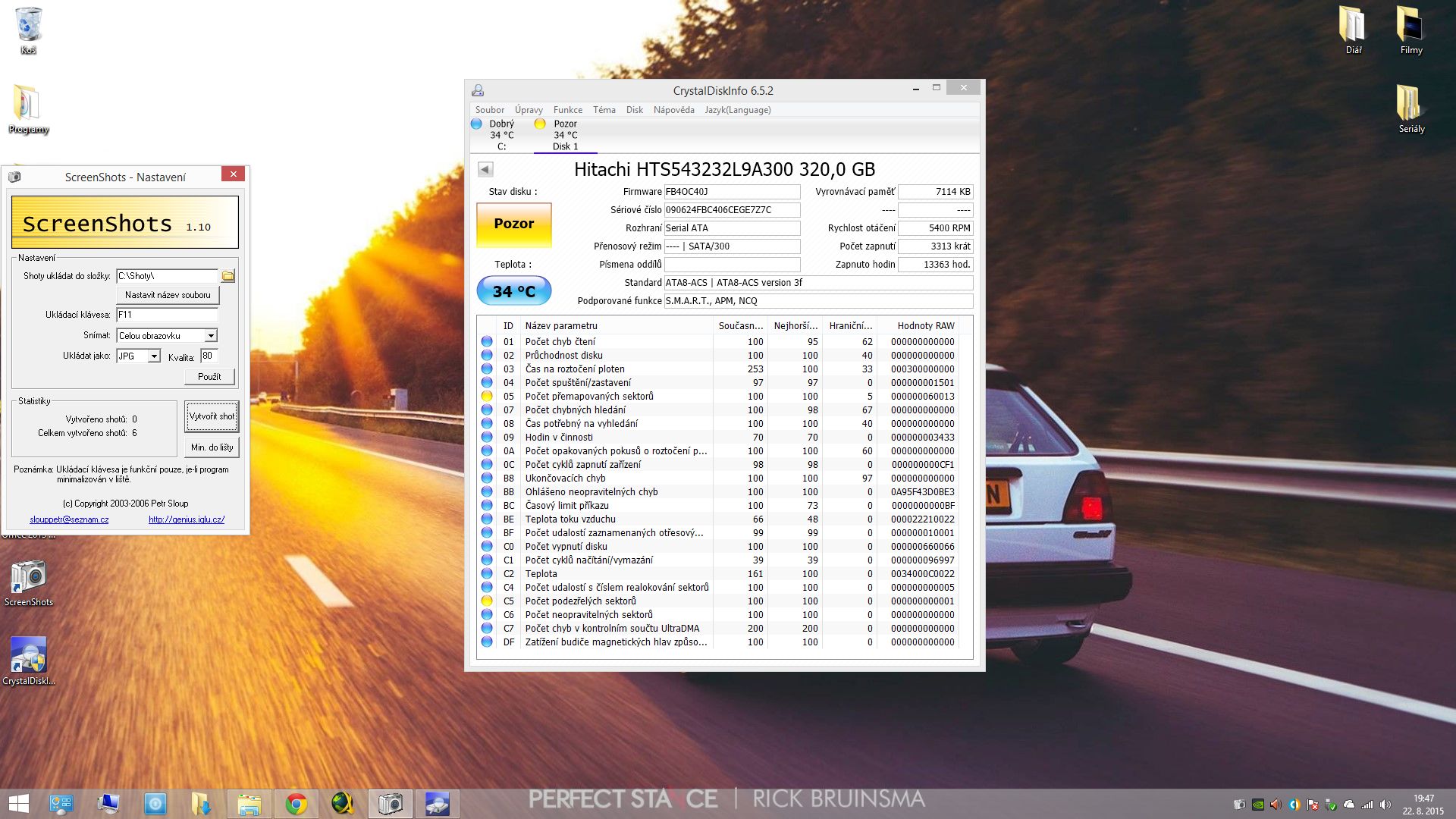Open the Soubor menu
Viewport: 1456px width, 819px height.
point(490,110)
